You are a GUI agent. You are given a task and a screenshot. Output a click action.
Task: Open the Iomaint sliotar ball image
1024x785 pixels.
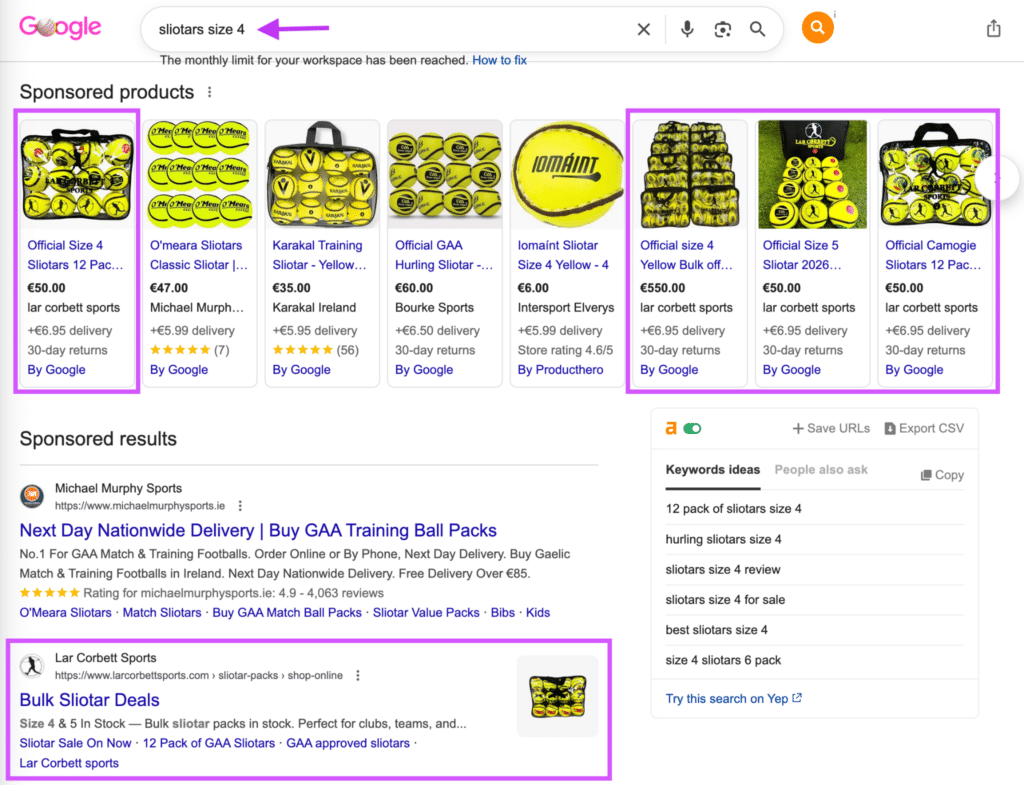tap(567, 174)
